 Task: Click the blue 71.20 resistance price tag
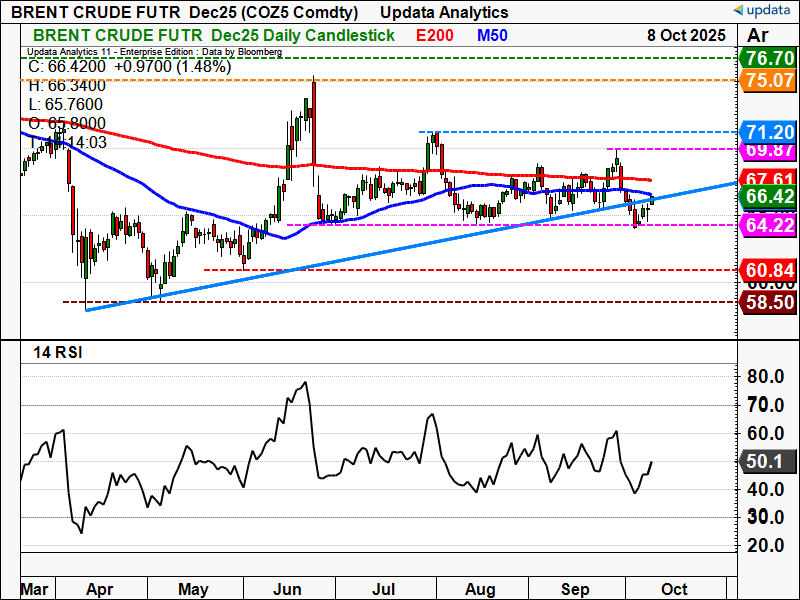pos(769,132)
